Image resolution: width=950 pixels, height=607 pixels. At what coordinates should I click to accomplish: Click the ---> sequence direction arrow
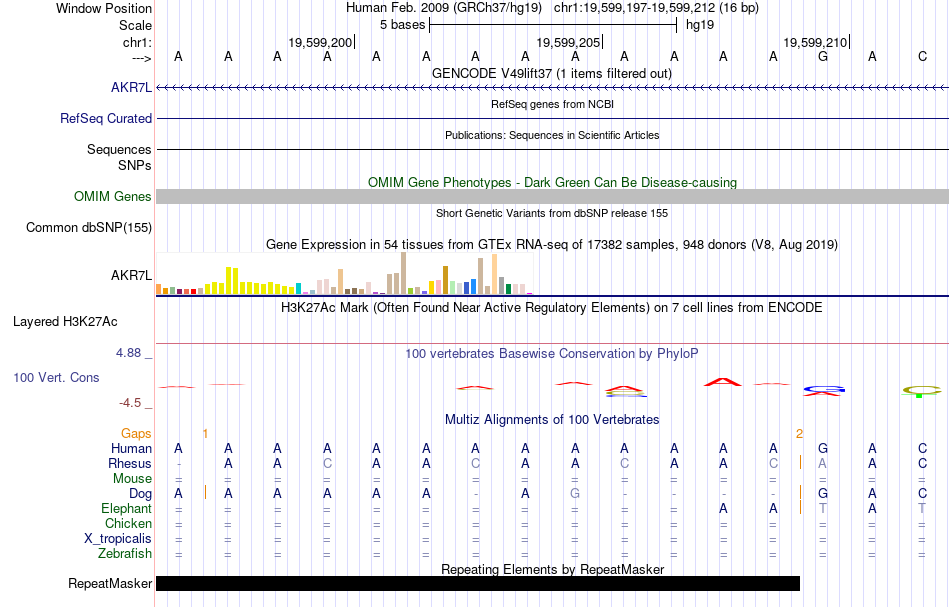tap(142, 58)
